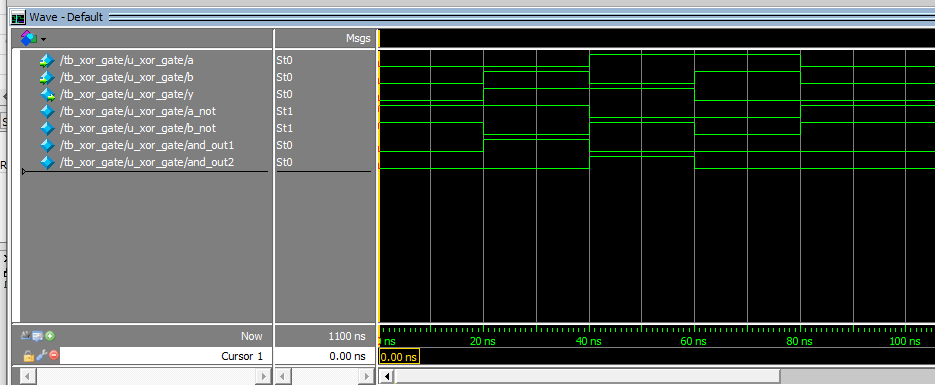Click the Edit grid and timeline icon
Screen dimensions: 935x385
pyautogui.click(x=39, y=336)
